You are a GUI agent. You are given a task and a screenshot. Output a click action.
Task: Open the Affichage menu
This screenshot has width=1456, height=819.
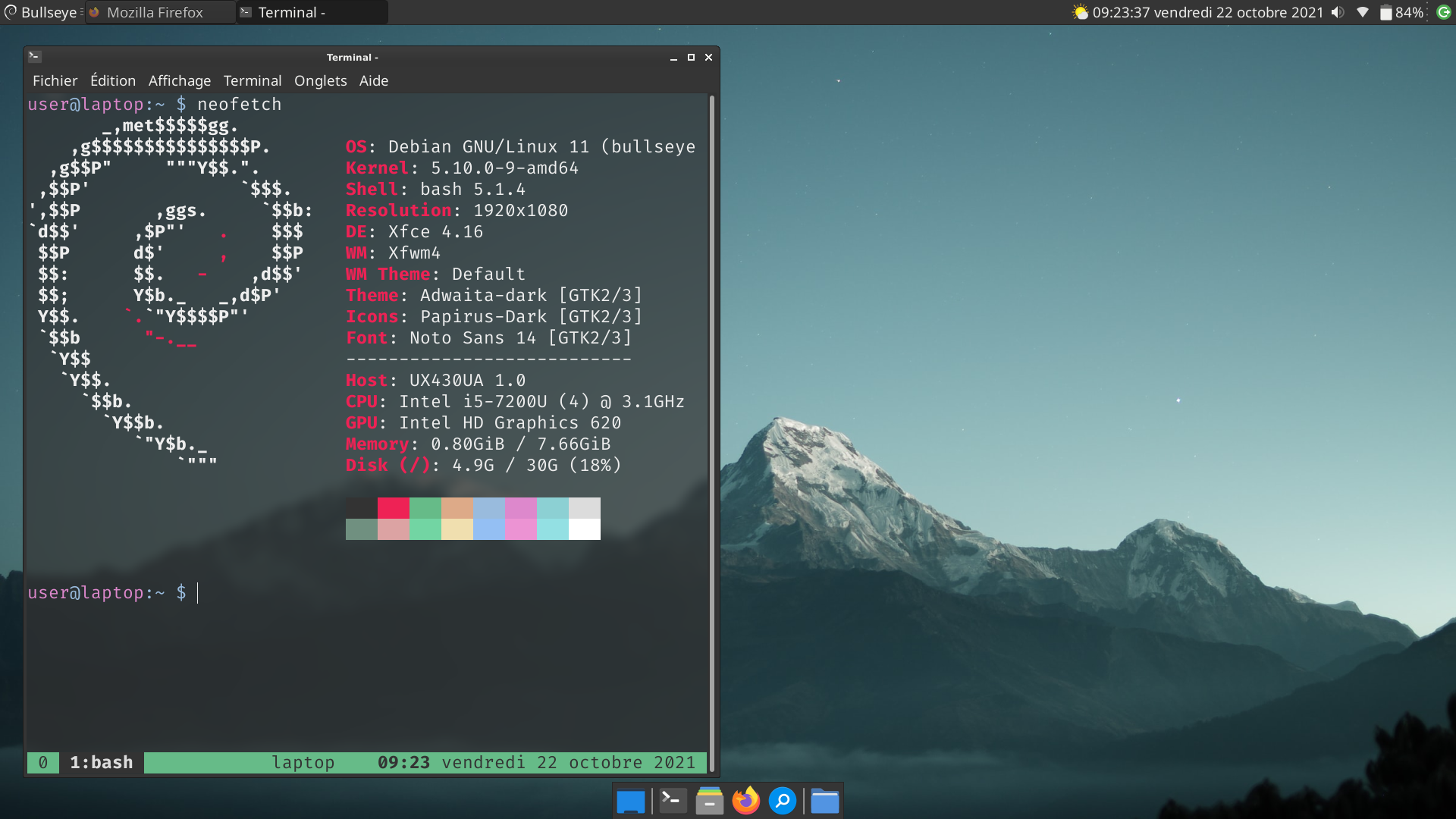(180, 80)
